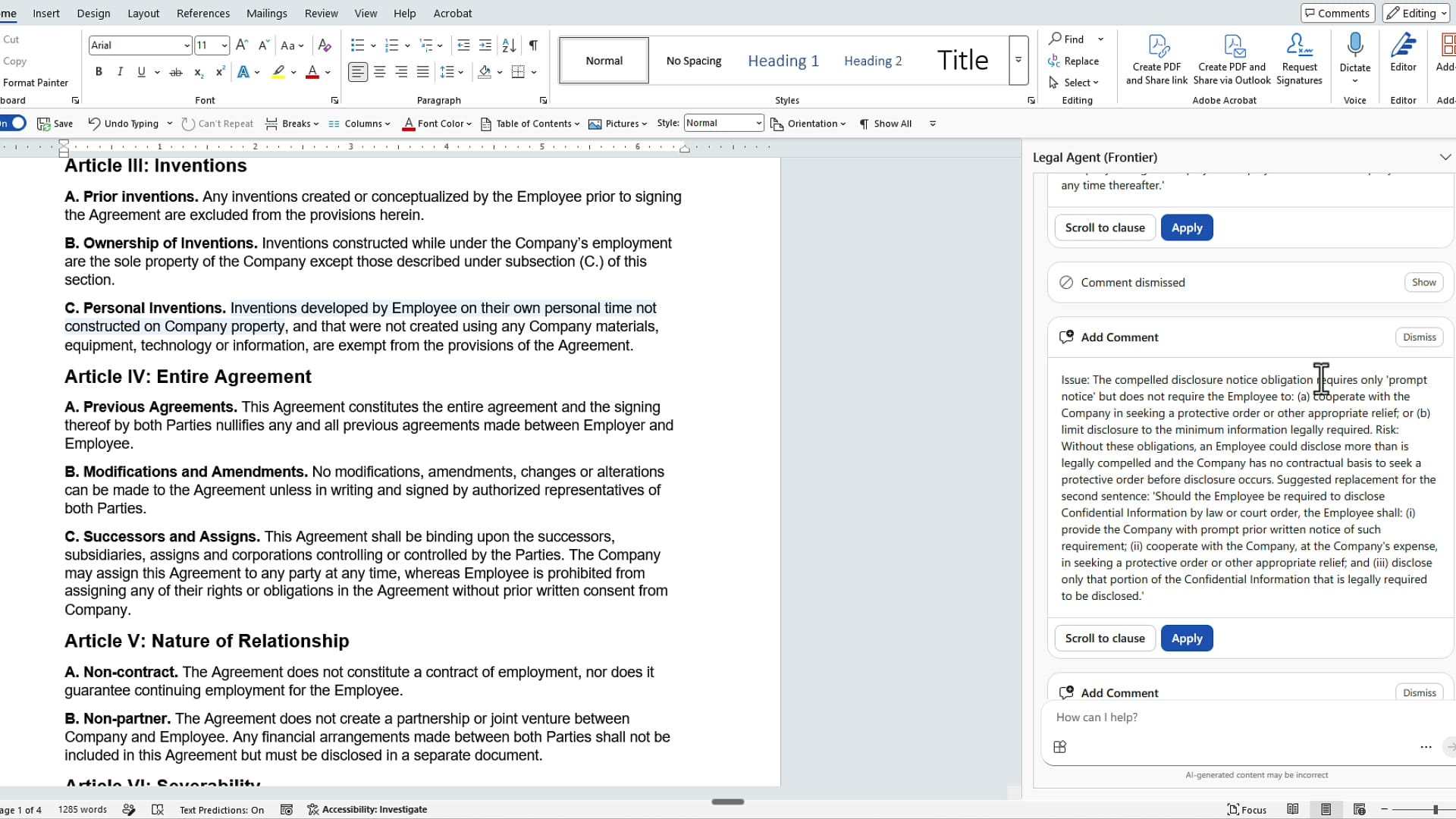Image resolution: width=1456 pixels, height=819 pixels.
Task: Expand the Styles gallery
Action: [1018, 60]
